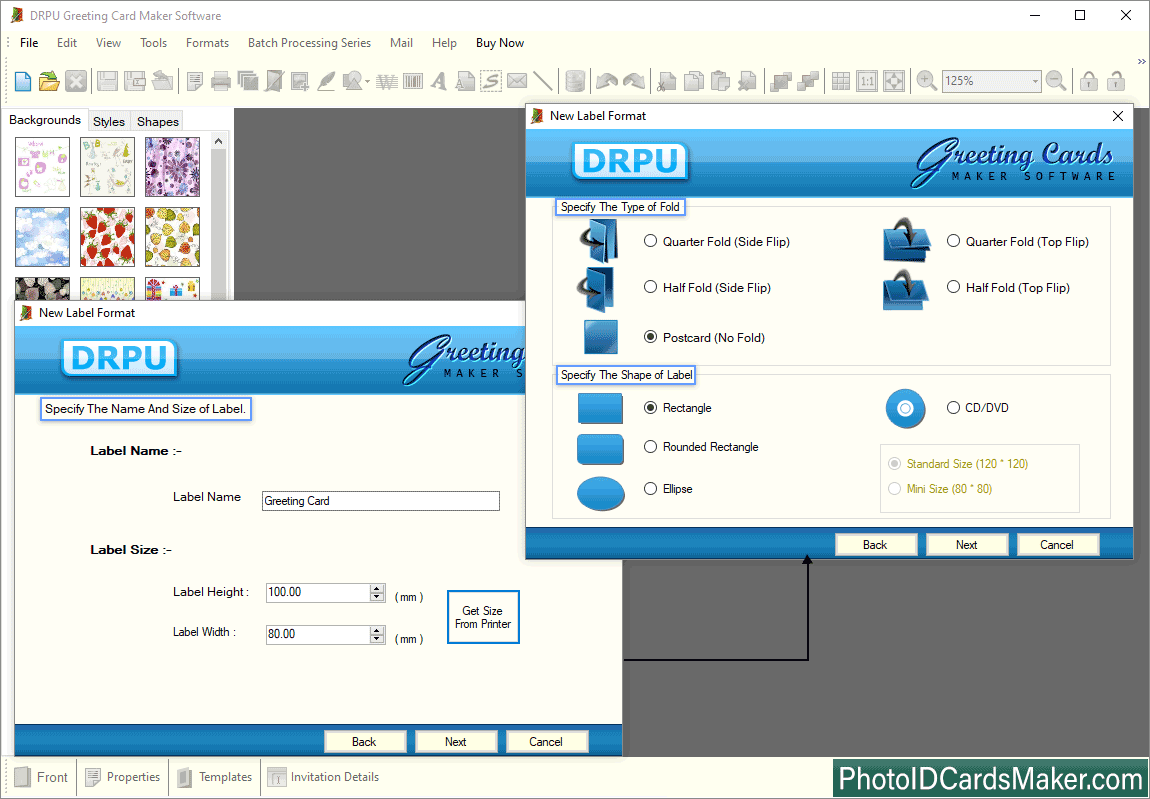Click the open padlock unlock icon

(x=1116, y=81)
